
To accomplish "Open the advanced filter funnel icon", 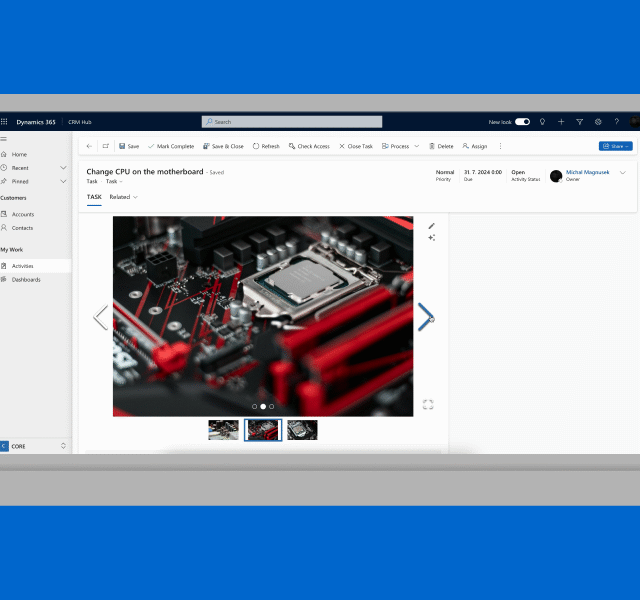I will [580, 122].
